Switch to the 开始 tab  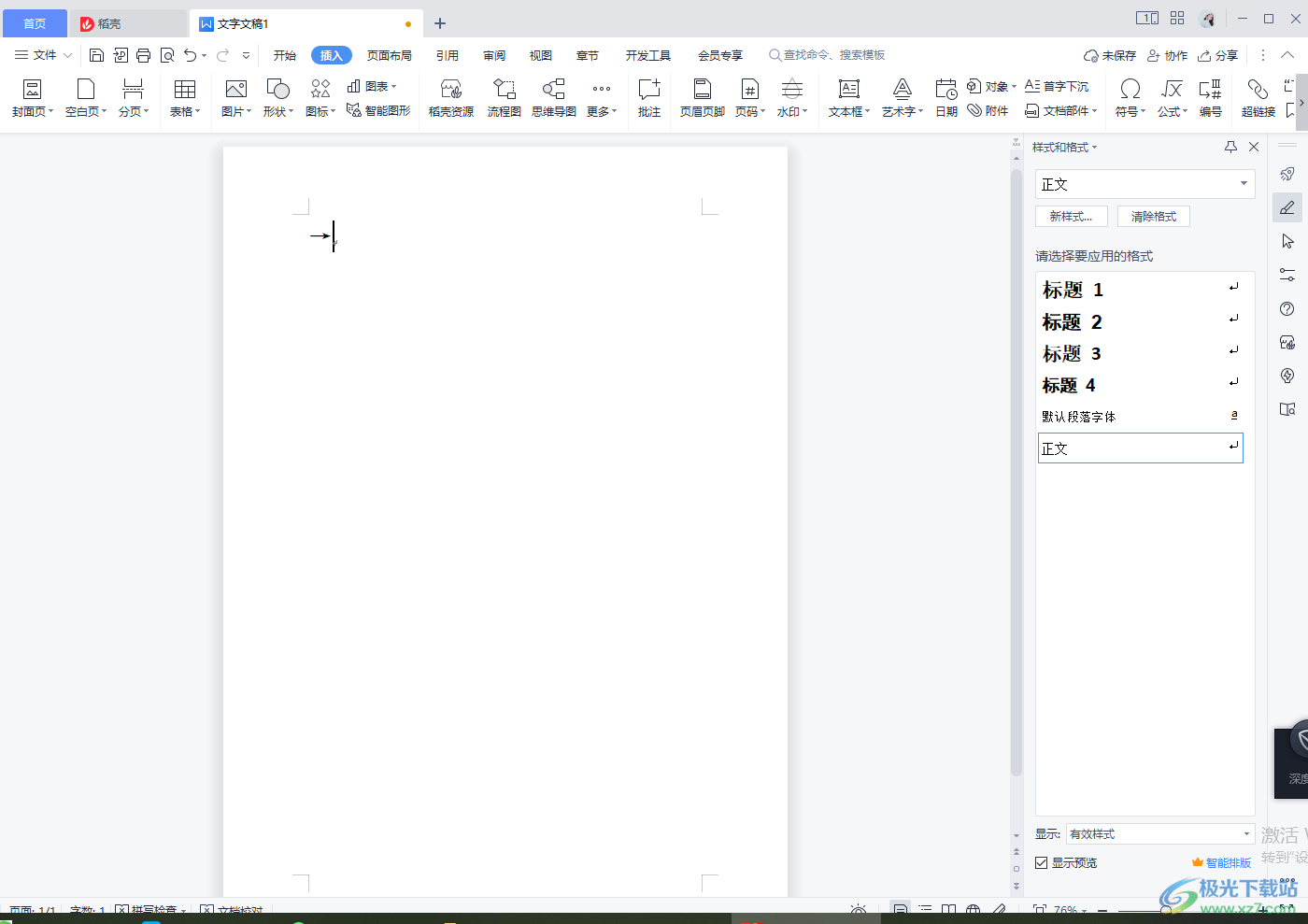click(x=284, y=55)
